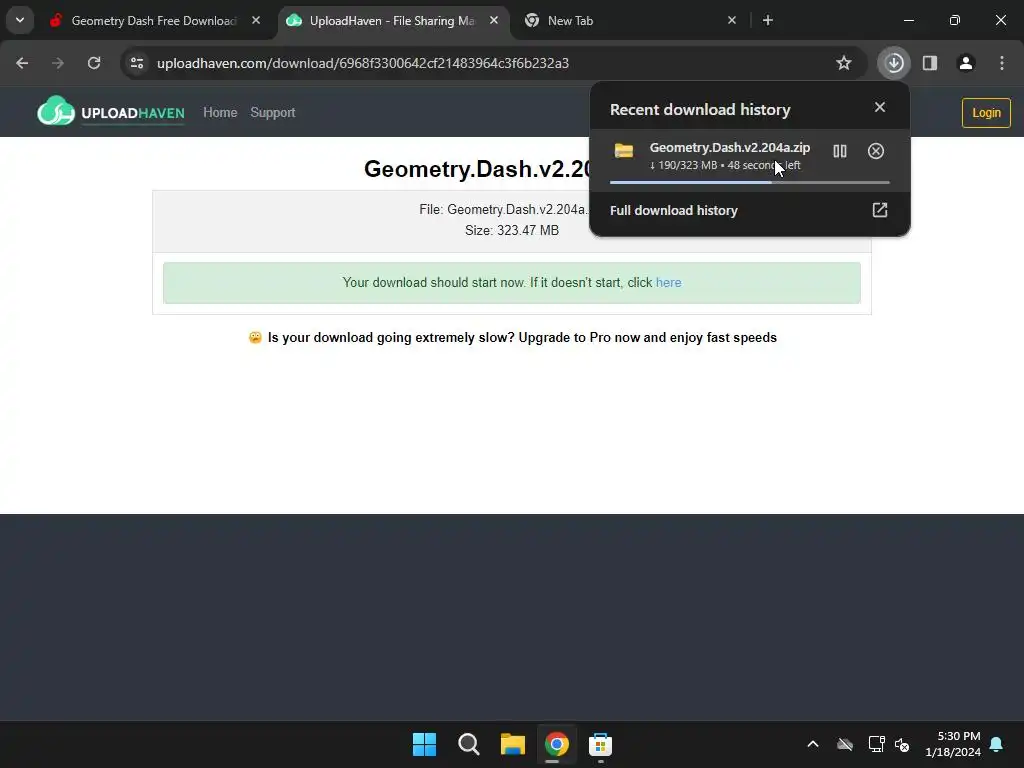Open Microsoft Store from taskbar

pyautogui.click(x=600, y=744)
